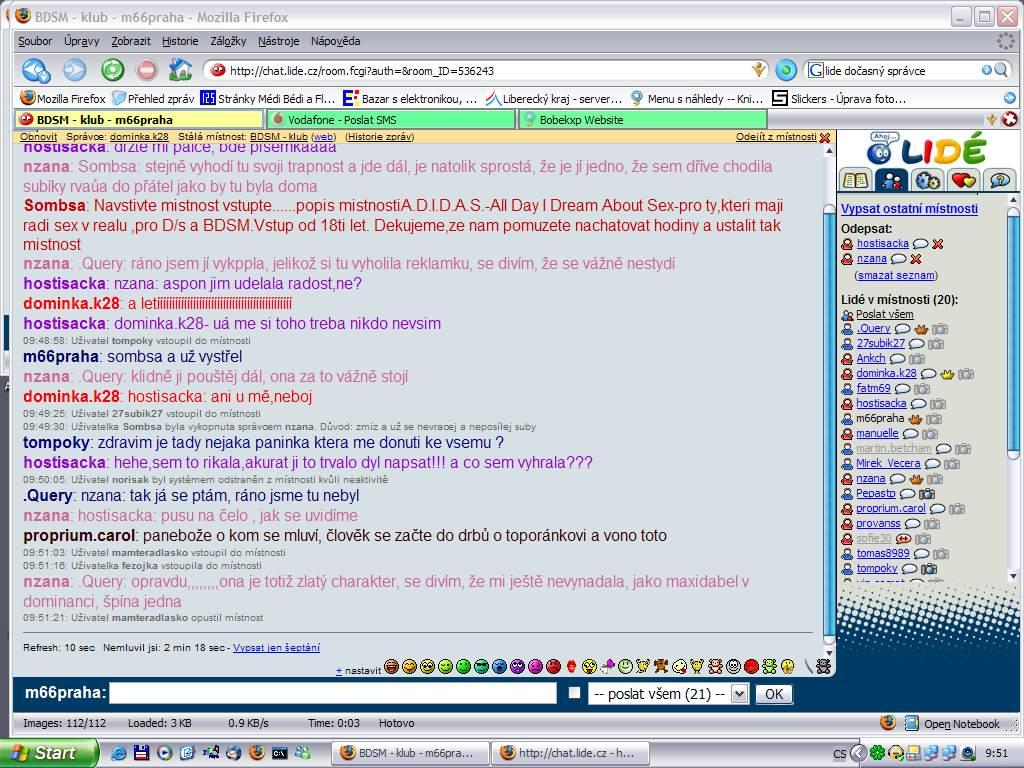1024x768 pixels.
Task: Click the 'Vypsat ostatní místnosti' link
Action: point(910,209)
